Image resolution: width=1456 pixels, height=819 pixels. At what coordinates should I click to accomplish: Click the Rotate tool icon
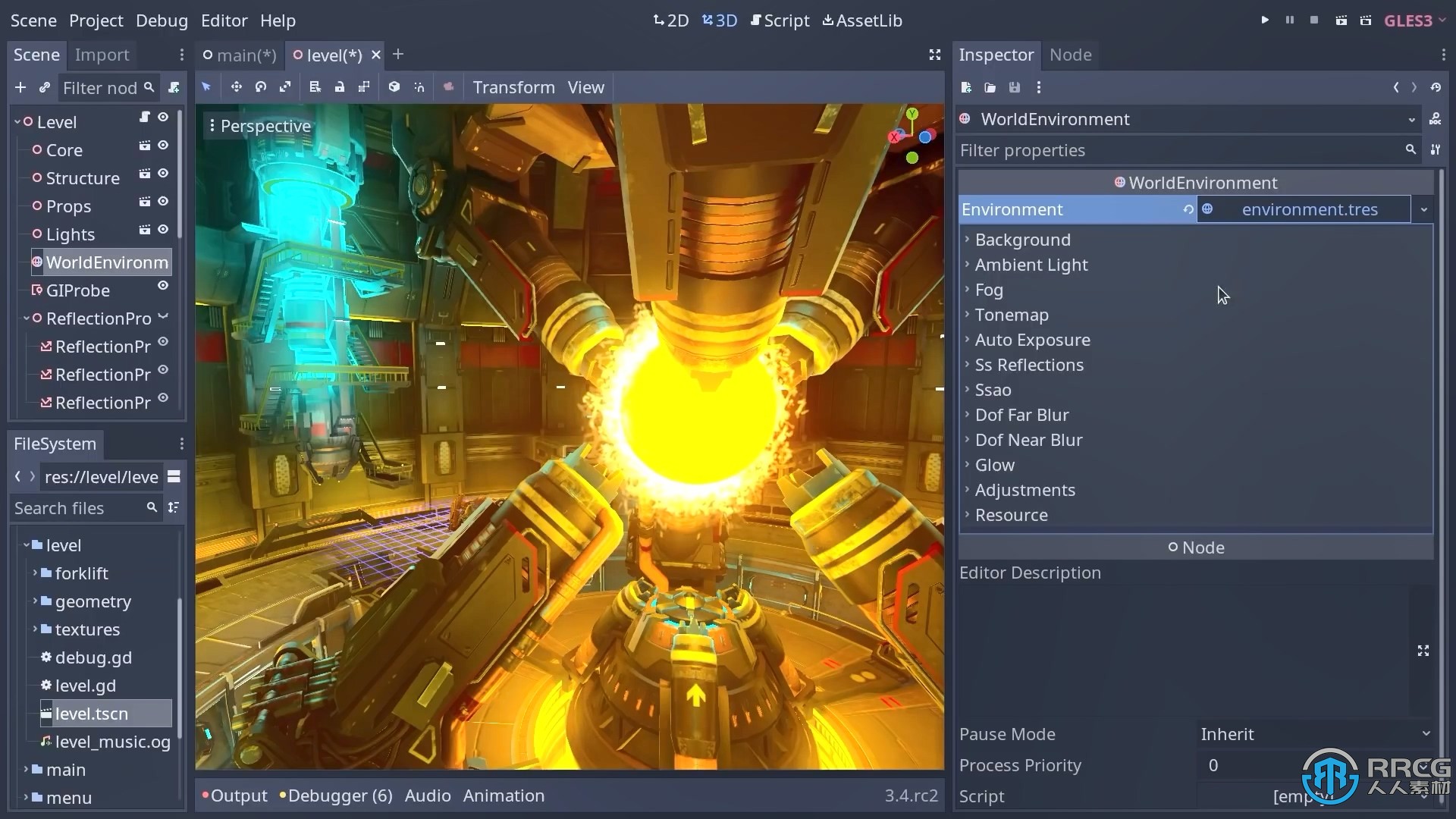(x=261, y=87)
